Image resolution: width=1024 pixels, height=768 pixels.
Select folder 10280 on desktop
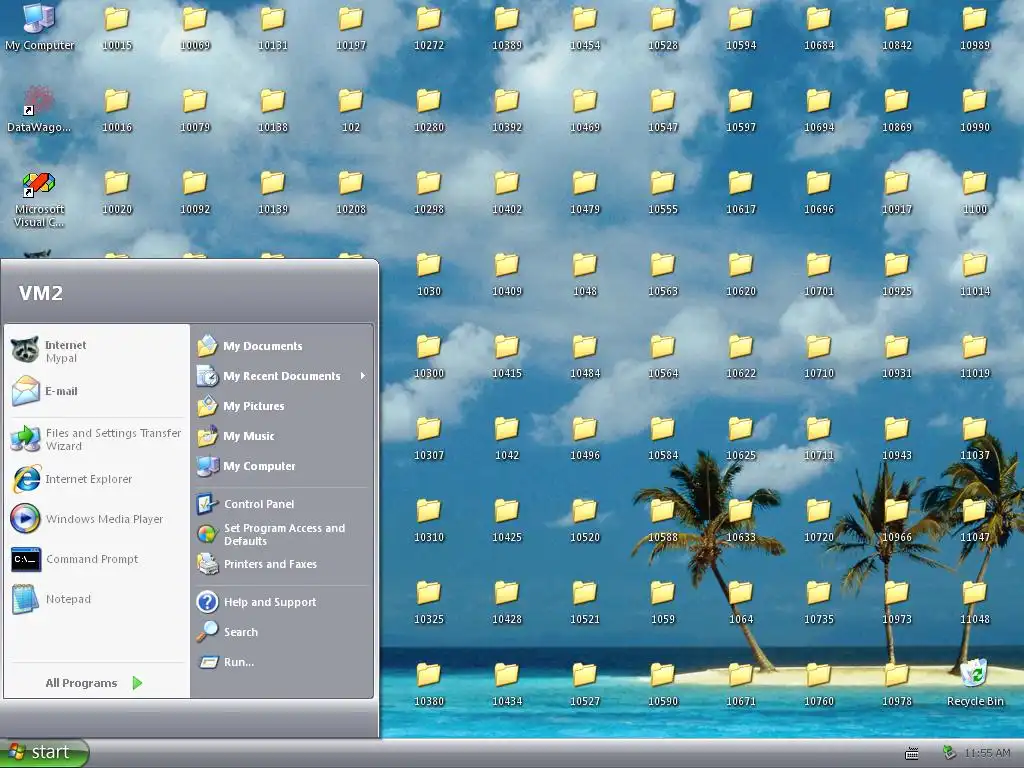click(429, 110)
